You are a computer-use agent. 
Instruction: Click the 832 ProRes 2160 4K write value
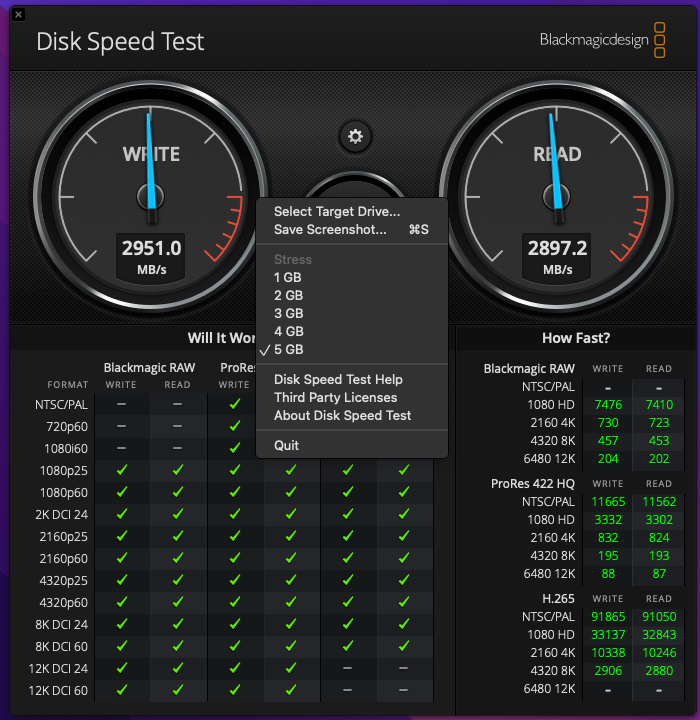click(608, 537)
